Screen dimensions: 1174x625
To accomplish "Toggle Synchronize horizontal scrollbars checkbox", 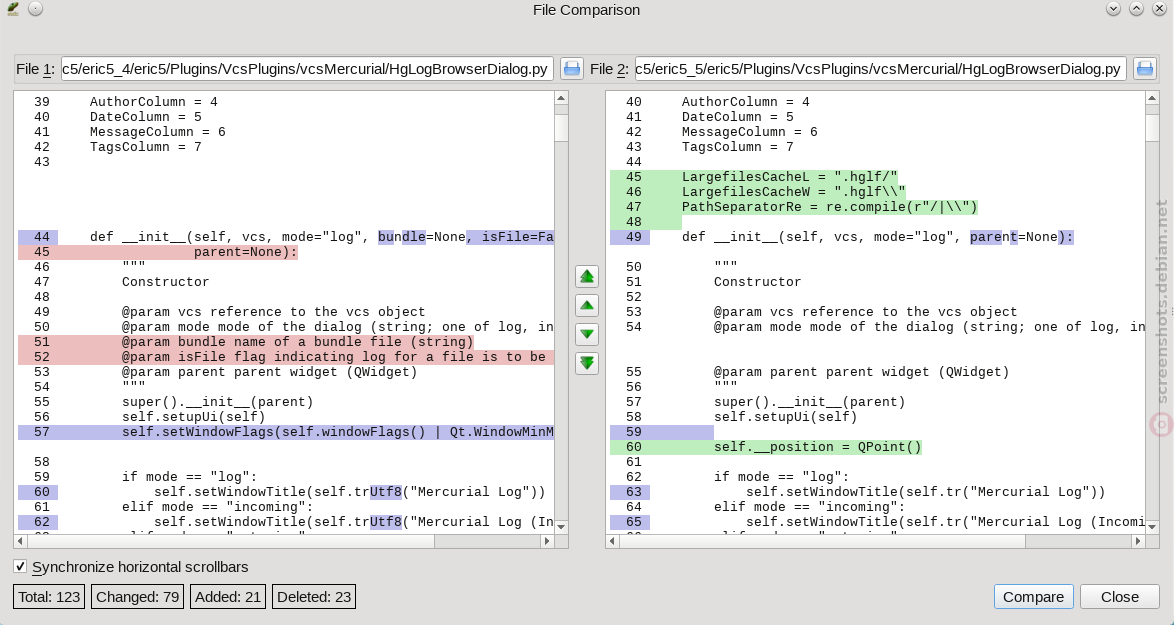I will point(20,567).
